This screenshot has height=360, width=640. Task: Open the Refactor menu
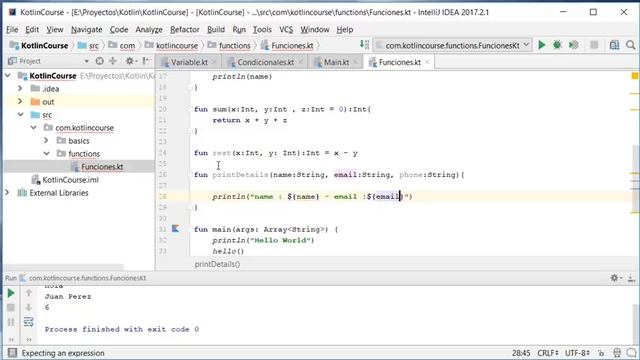coord(184,29)
